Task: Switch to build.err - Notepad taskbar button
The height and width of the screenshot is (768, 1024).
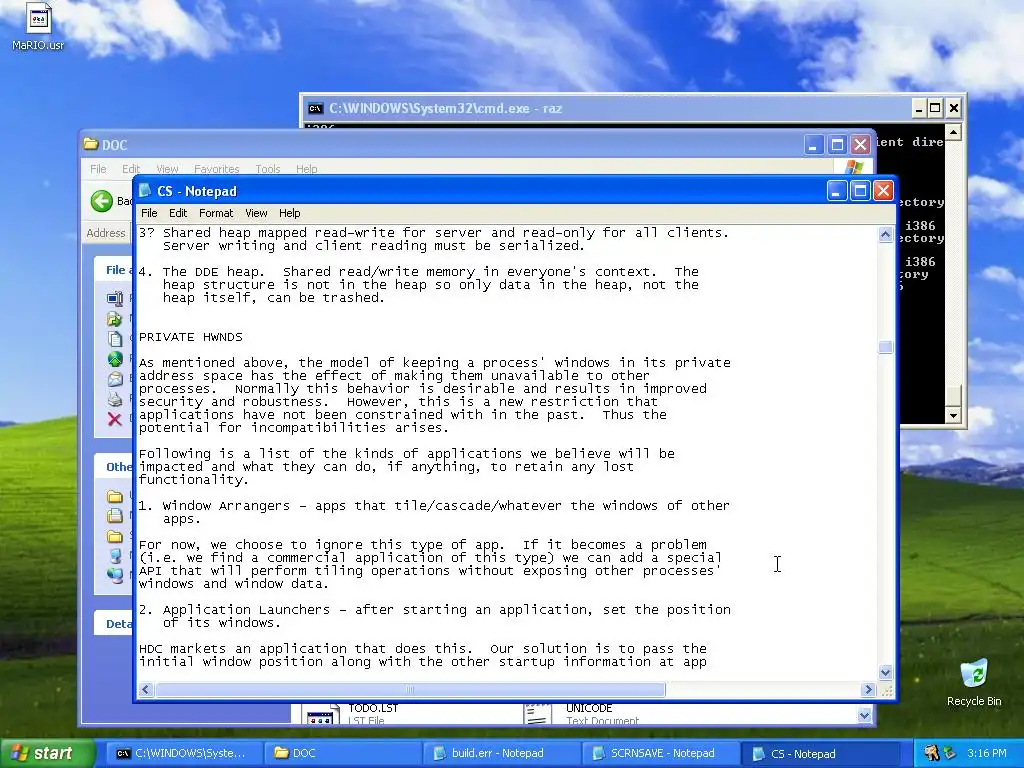Action: (502, 753)
